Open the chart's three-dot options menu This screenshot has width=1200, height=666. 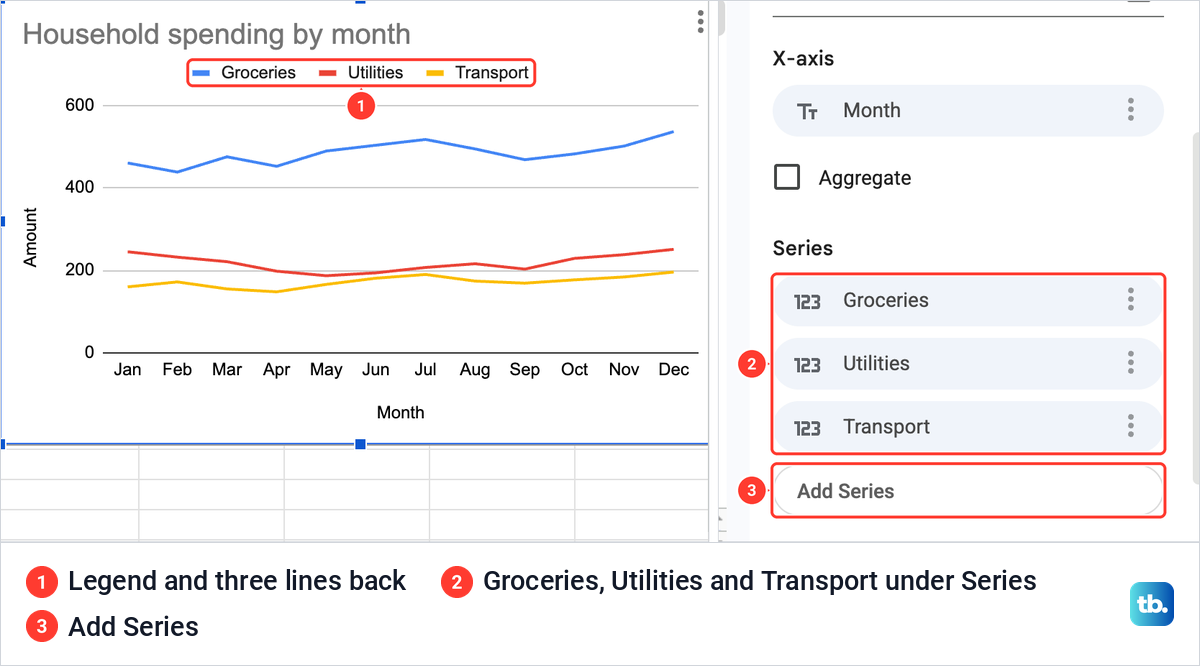(x=701, y=21)
